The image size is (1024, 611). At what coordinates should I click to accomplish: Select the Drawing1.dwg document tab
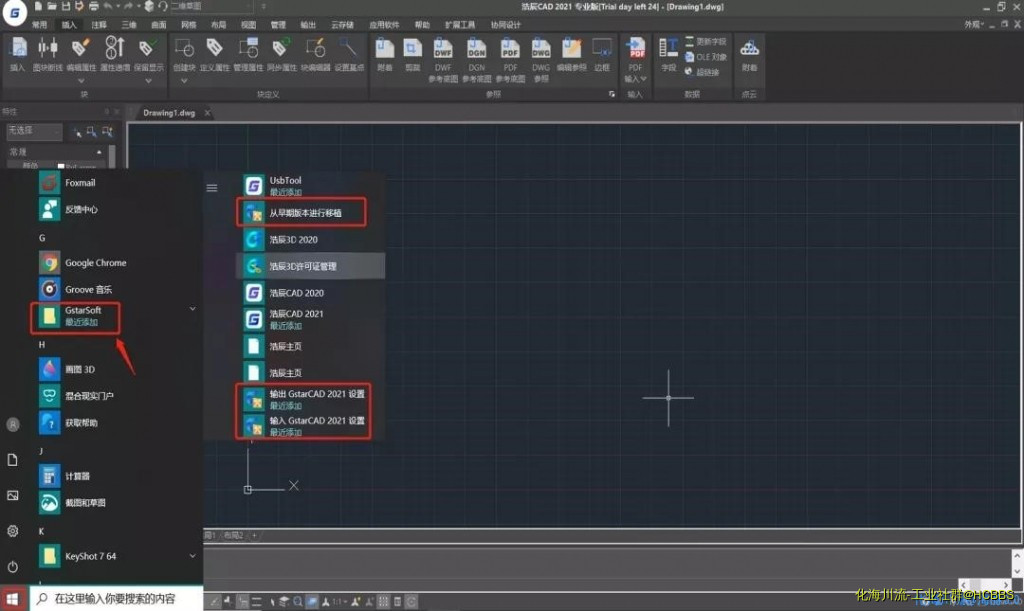pos(169,113)
